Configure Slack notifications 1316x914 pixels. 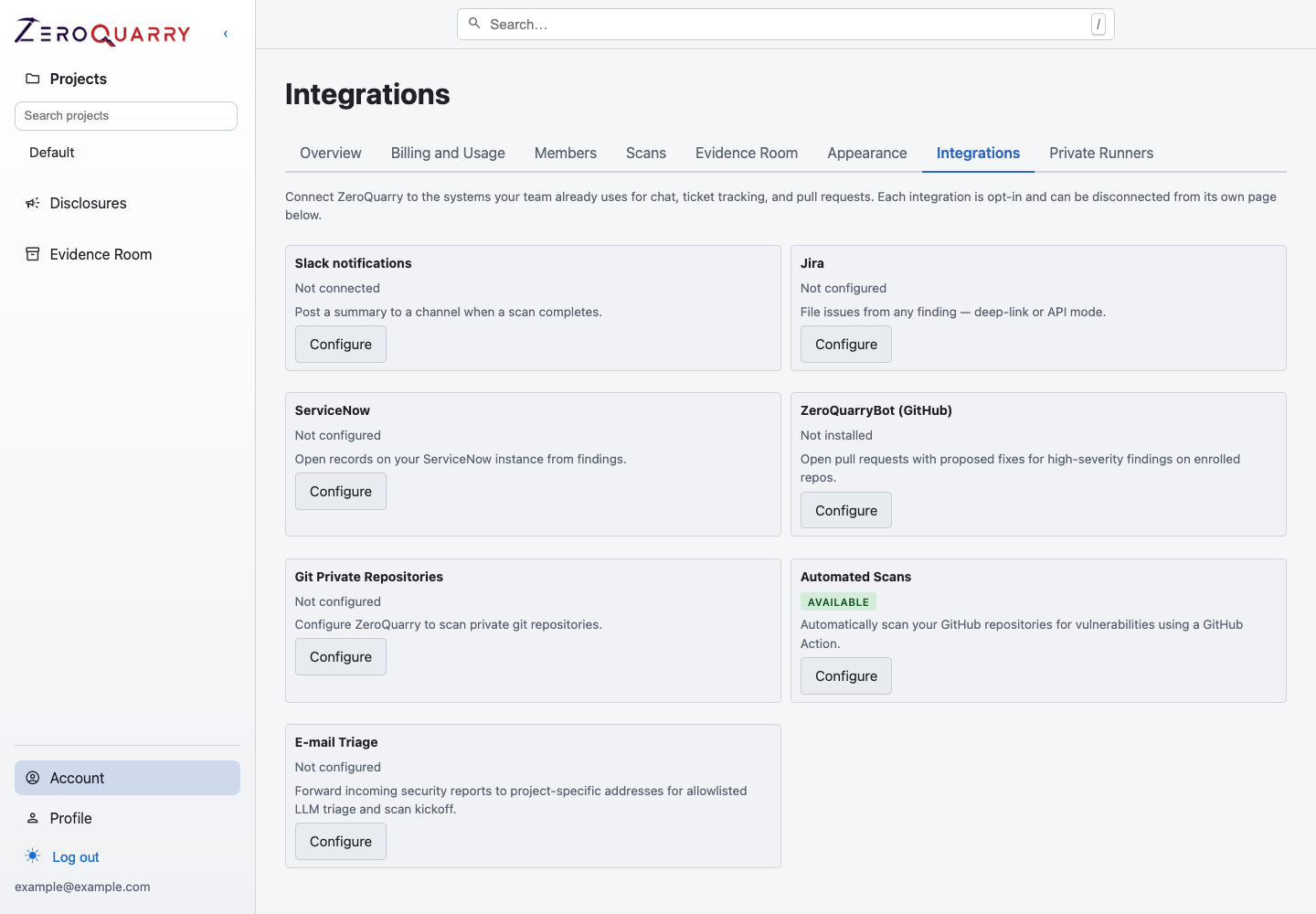[x=341, y=345]
